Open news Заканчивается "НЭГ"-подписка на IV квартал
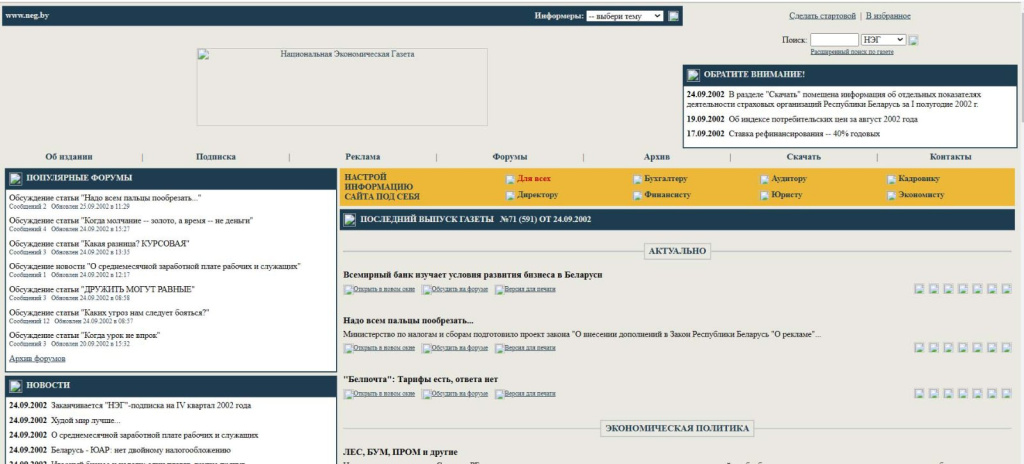1024x464 pixels. click(x=151, y=406)
